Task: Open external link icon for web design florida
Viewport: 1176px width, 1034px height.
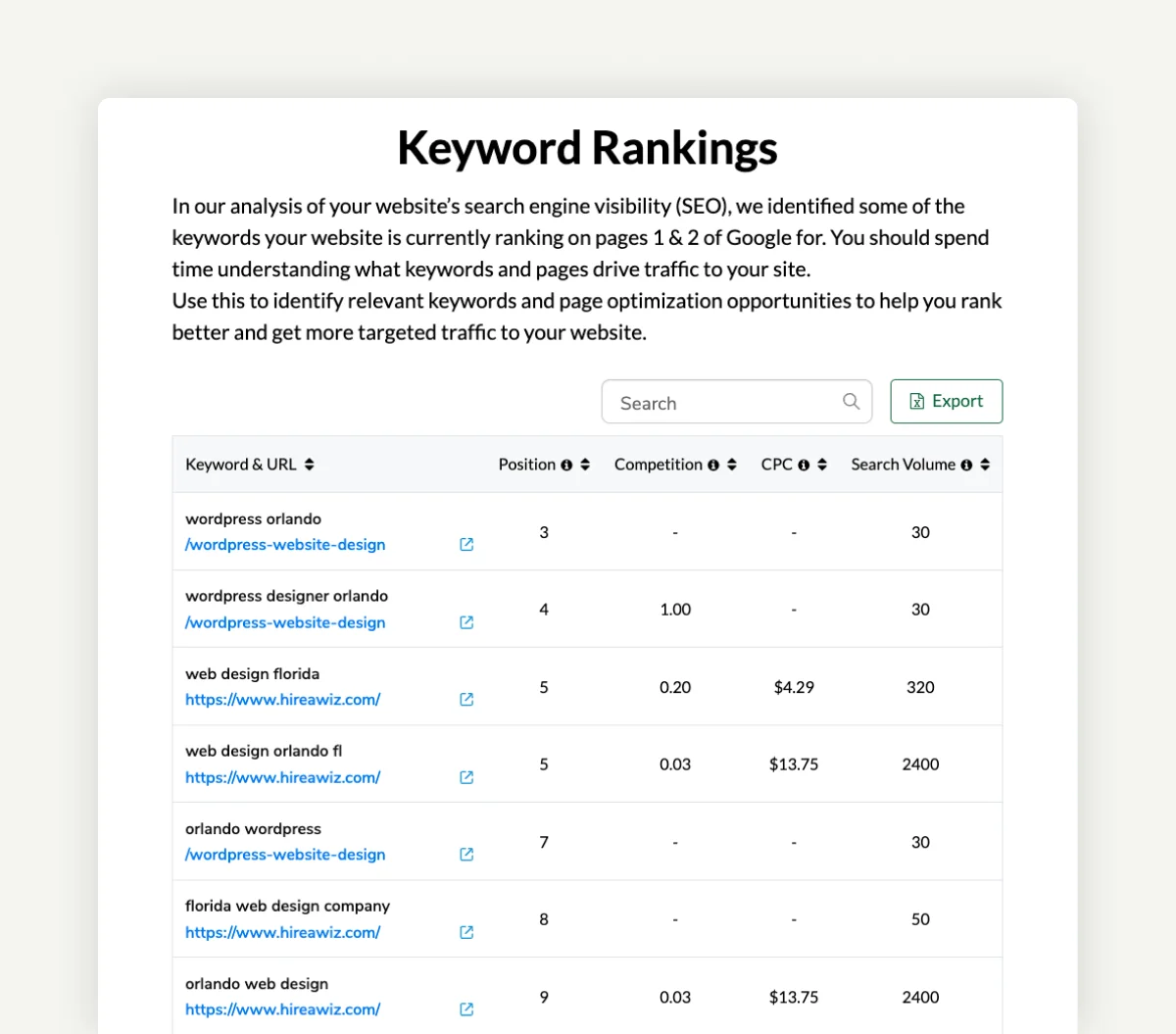Action: 466,699
